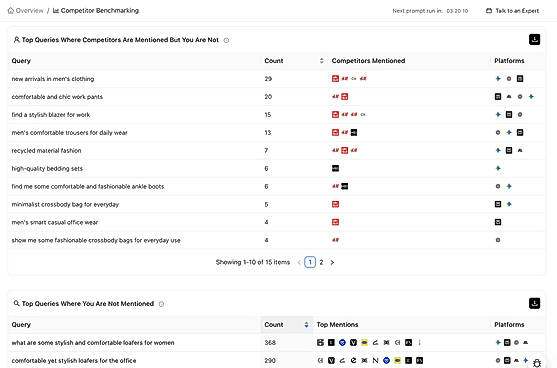The image size is (557, 368).
Task: Click the H&M logo in ankle boots row
Action: 335,186
